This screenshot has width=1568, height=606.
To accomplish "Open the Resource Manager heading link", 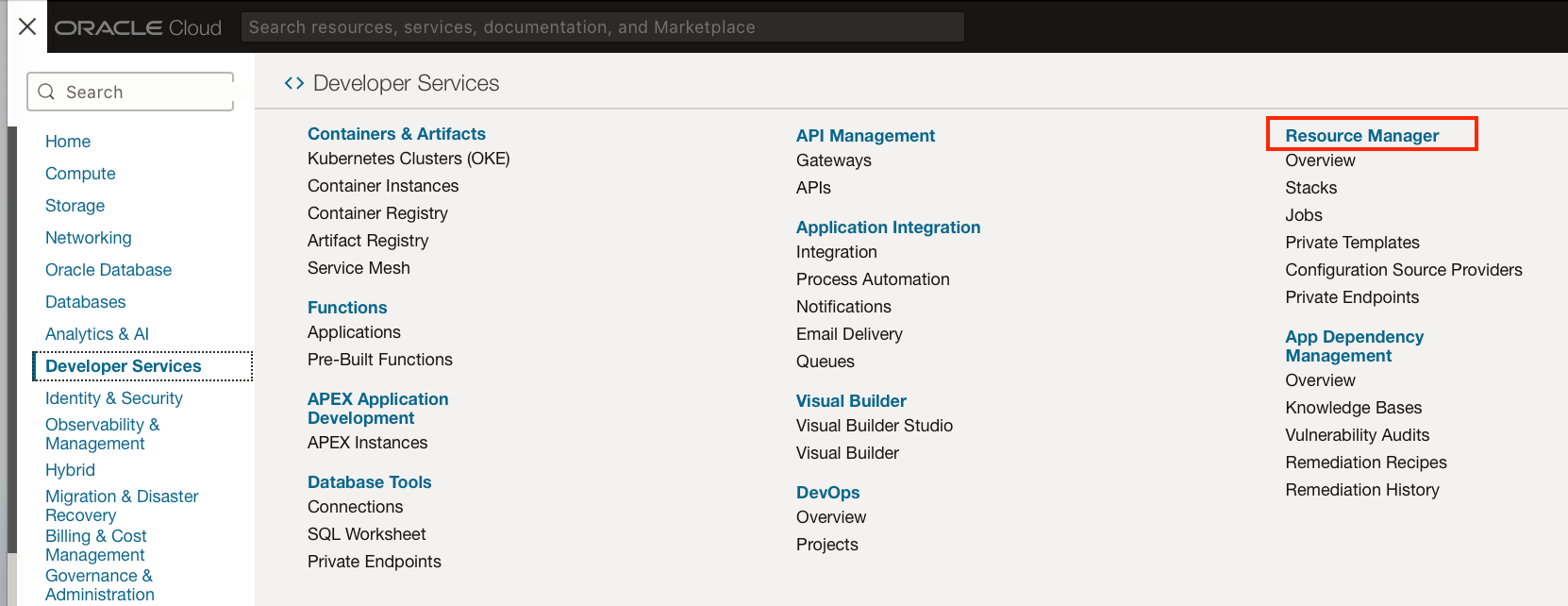I will (1361, 136).
